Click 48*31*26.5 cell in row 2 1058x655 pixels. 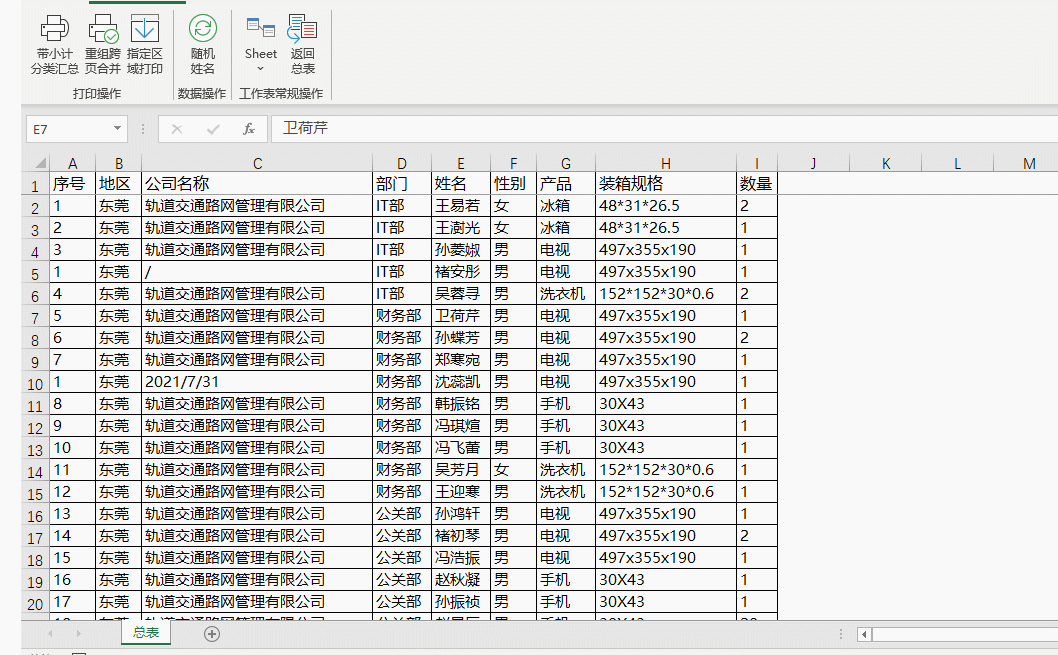coord(665,206)
